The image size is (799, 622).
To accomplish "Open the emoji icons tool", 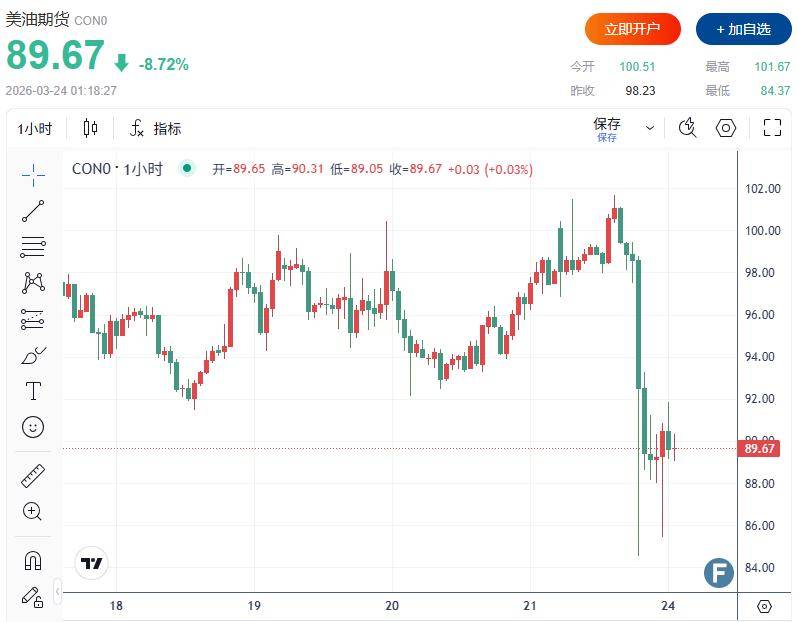I will [33, 427].
